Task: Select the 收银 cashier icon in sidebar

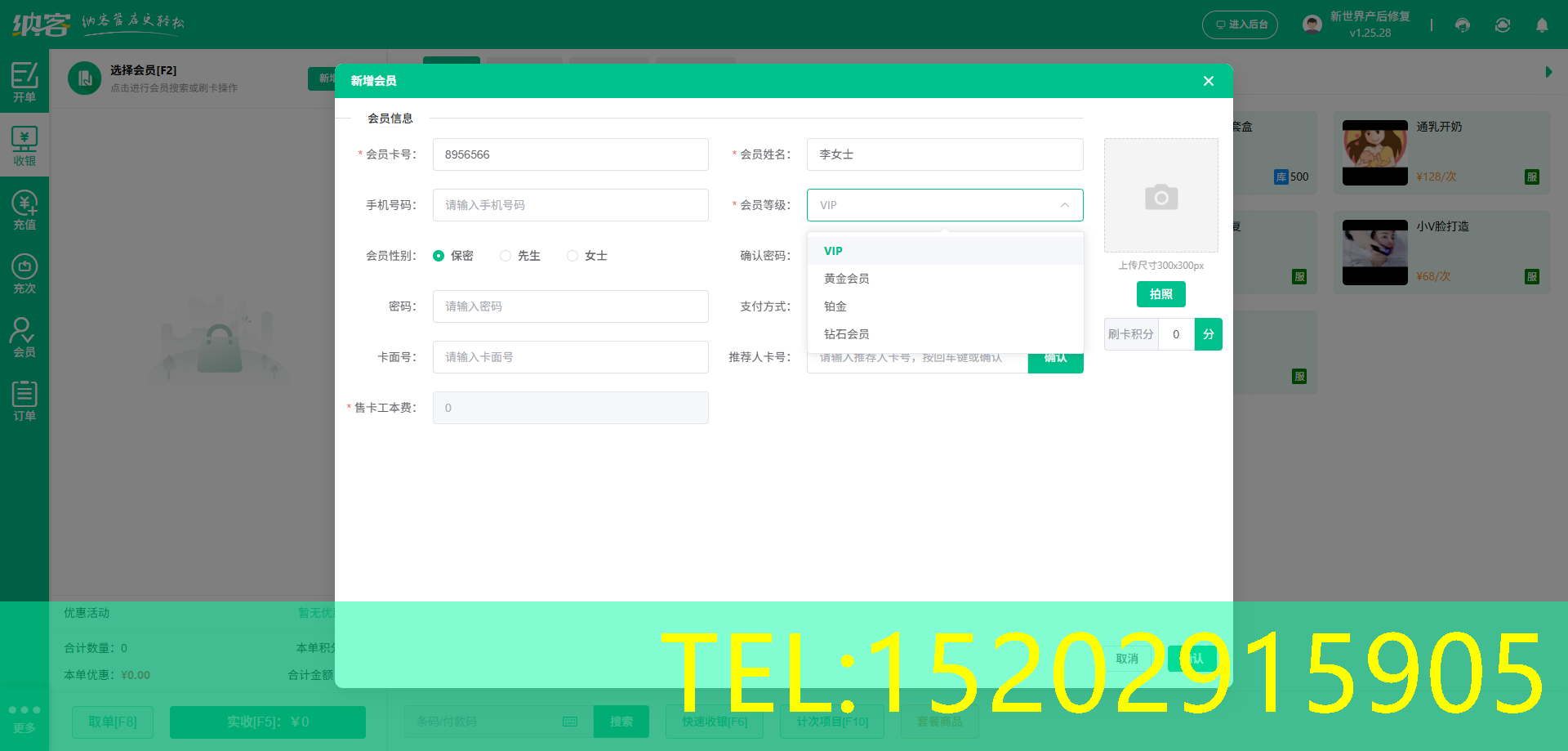Action: click(x=24, y=145)
